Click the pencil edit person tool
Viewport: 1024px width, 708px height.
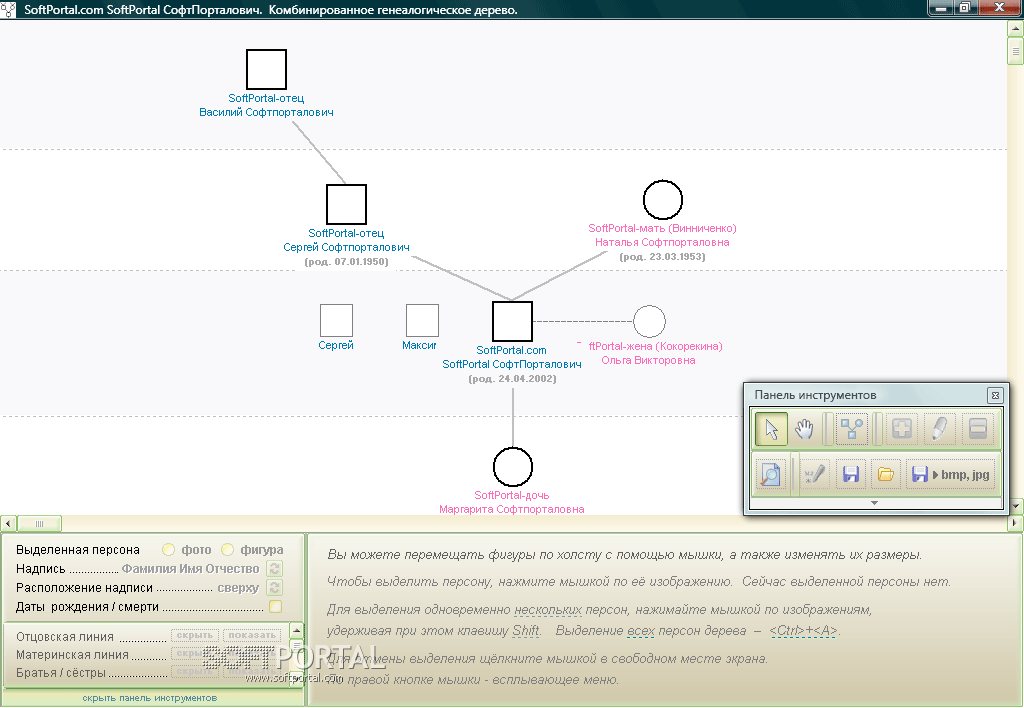coord(939,429)
